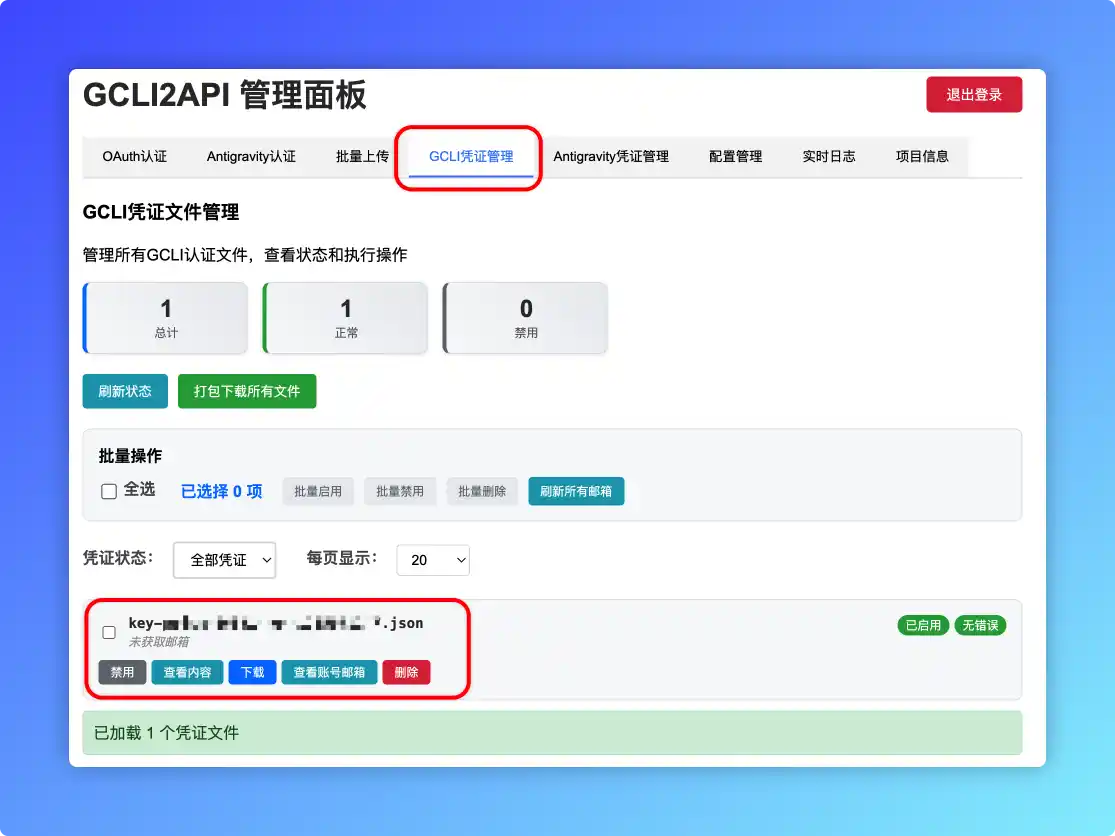Expand the 凭证状态 dropdown showing 全部凭证
The width and height of the screenshot is (1115, 836).
(x=225, y=560)
